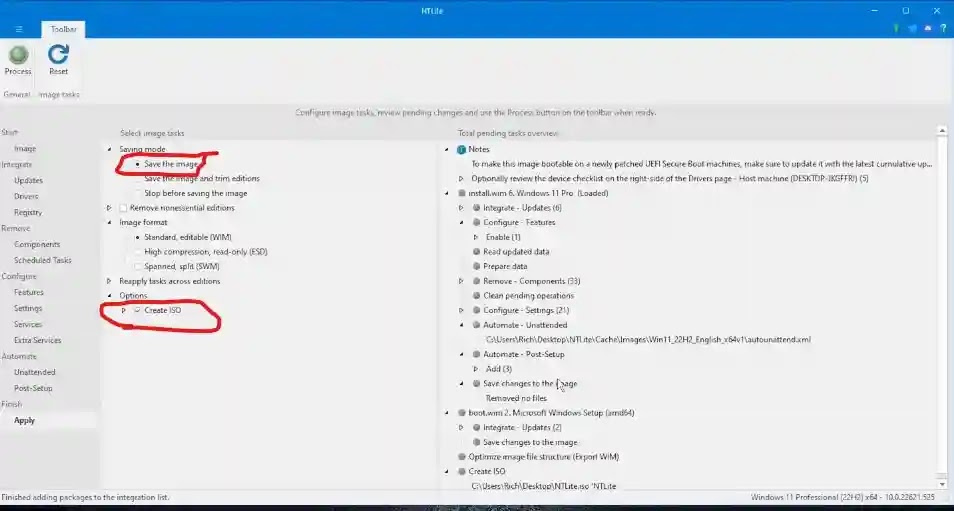Expand Integrate - Updates (2) under boot.wim
Viewport: 954px width, 511px height.
click(461, 428)
